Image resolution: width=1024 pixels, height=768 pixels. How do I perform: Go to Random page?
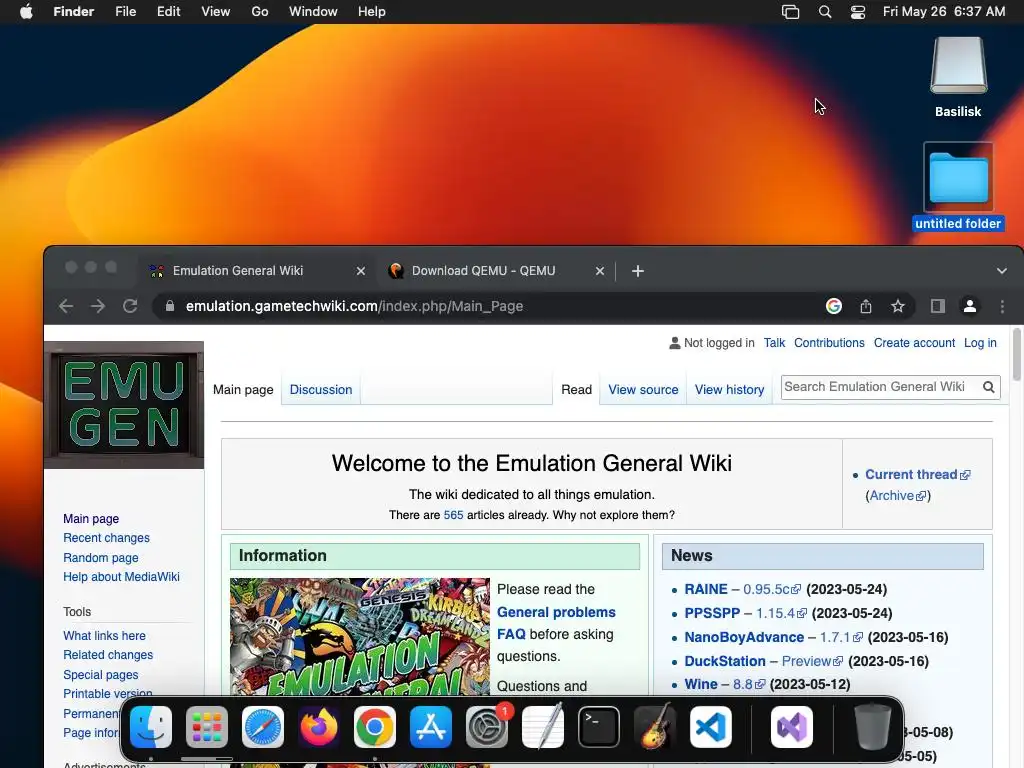point(101,558)
